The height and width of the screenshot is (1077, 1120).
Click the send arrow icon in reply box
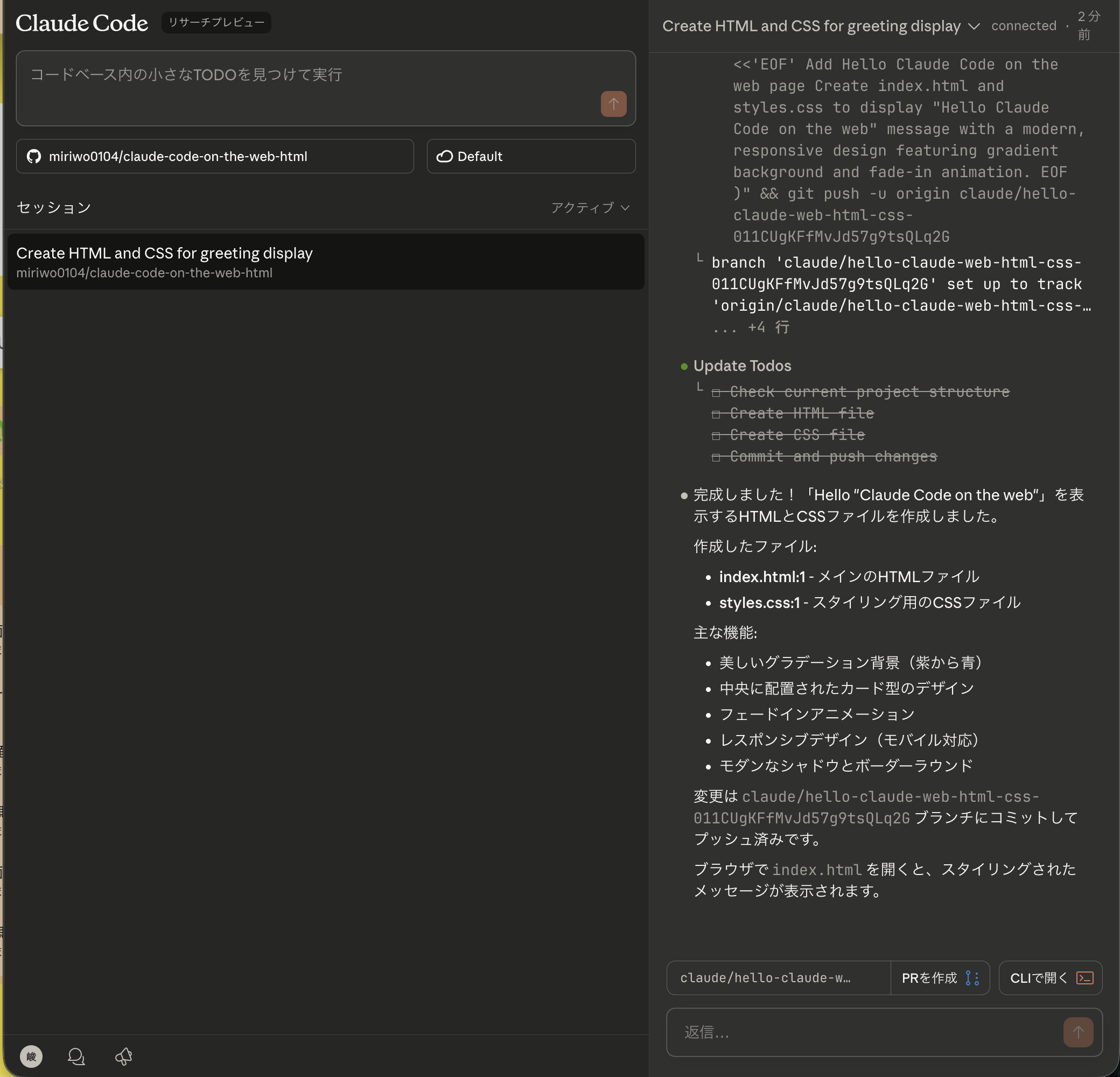1079,1032
